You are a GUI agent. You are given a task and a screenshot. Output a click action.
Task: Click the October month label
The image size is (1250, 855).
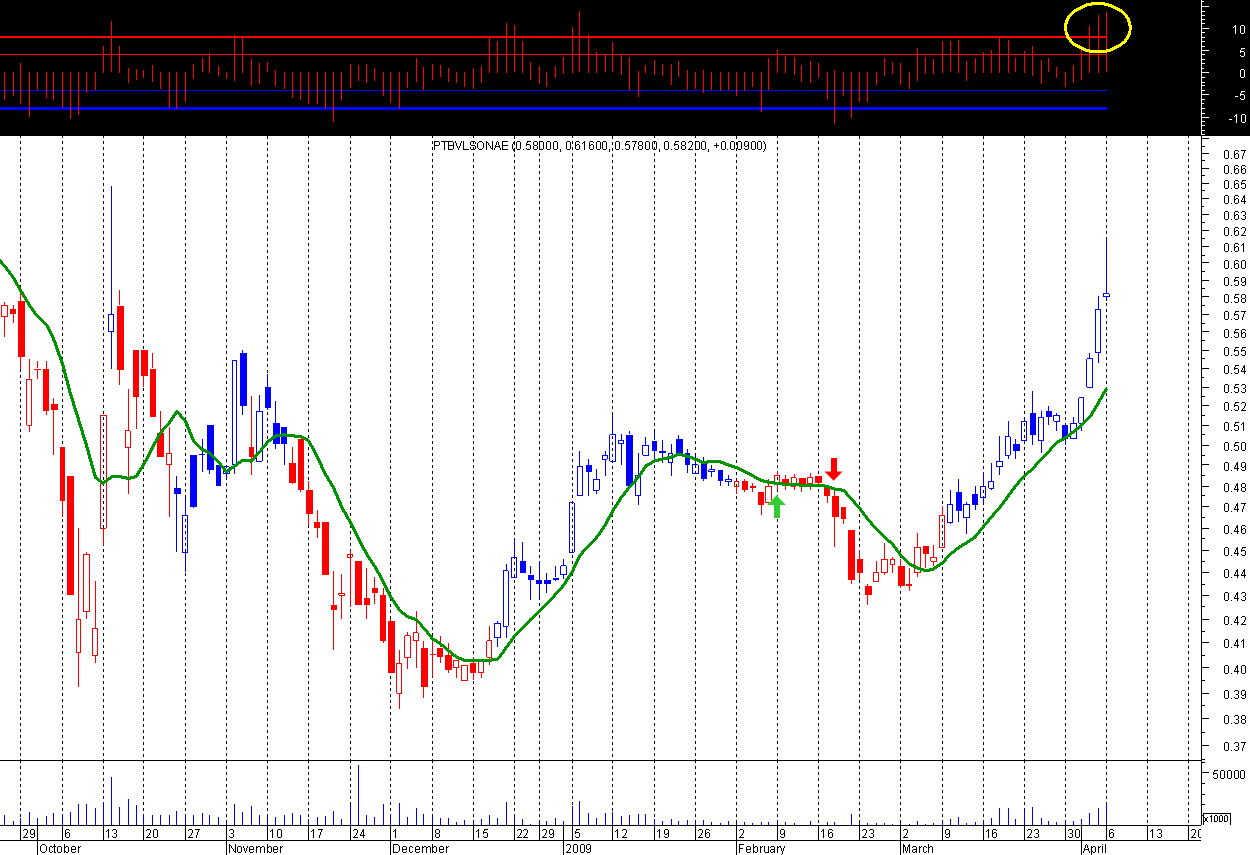click(x=60, y=848)
